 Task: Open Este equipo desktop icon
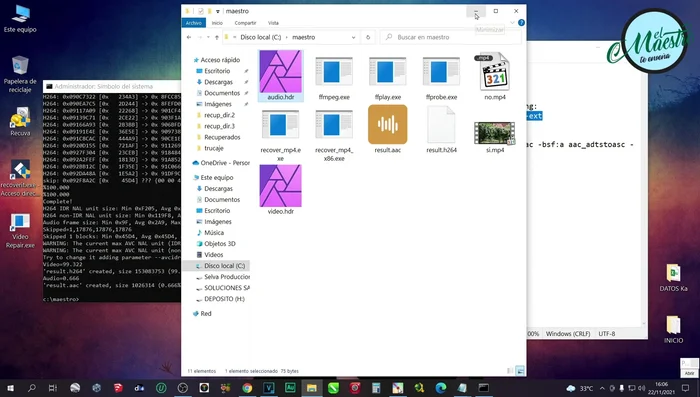[20, 19]
